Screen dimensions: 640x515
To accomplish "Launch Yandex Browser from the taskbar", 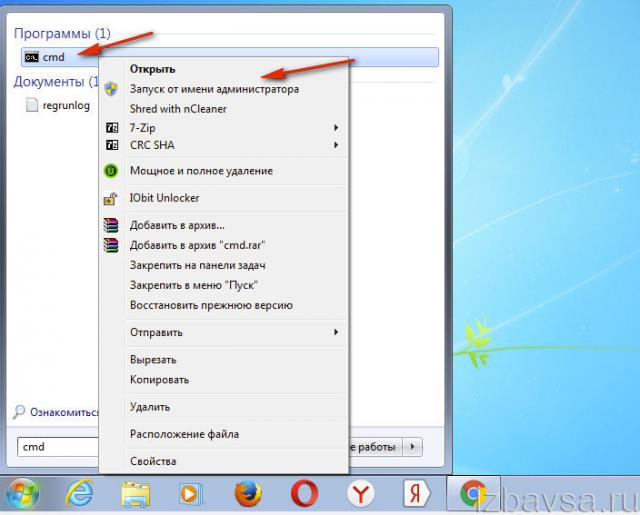I will pos(360,492).
